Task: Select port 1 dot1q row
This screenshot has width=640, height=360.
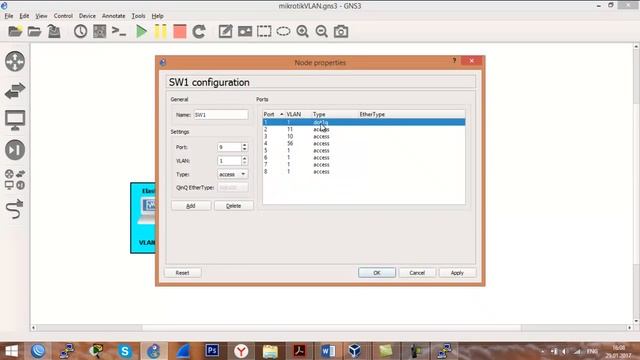Action: pos(364,122)
